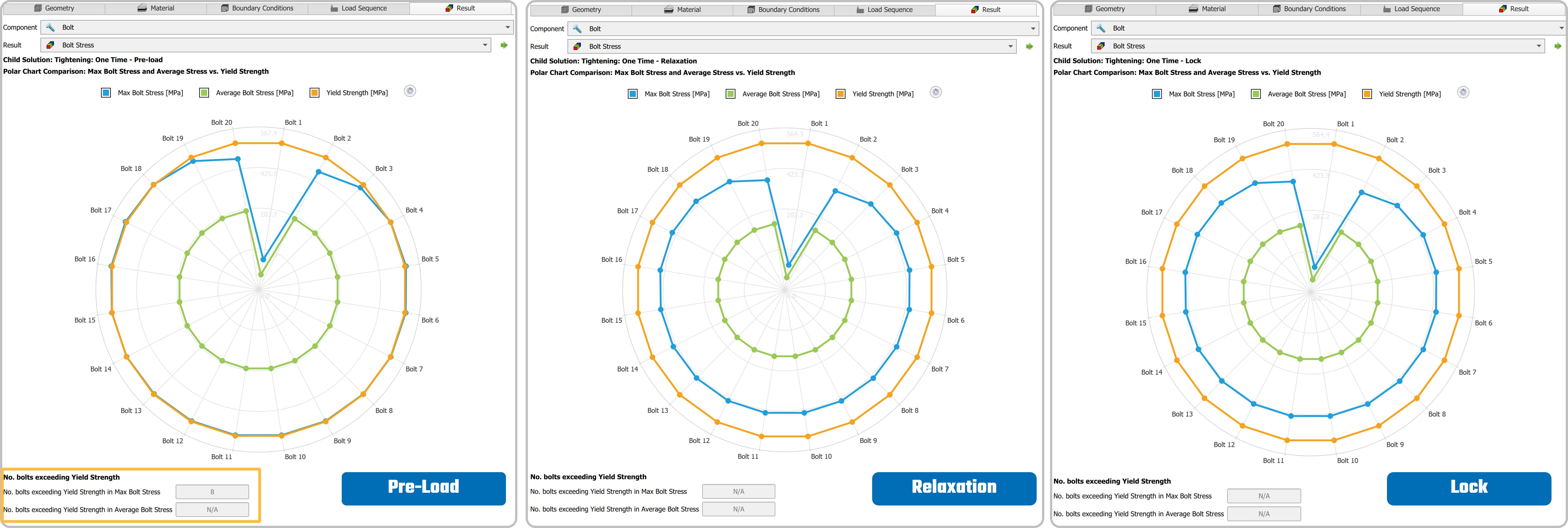Click green arrow next to Pre-load Result dropdown
The width and height of the screenshot is (1568, 528).
(504, 45)
